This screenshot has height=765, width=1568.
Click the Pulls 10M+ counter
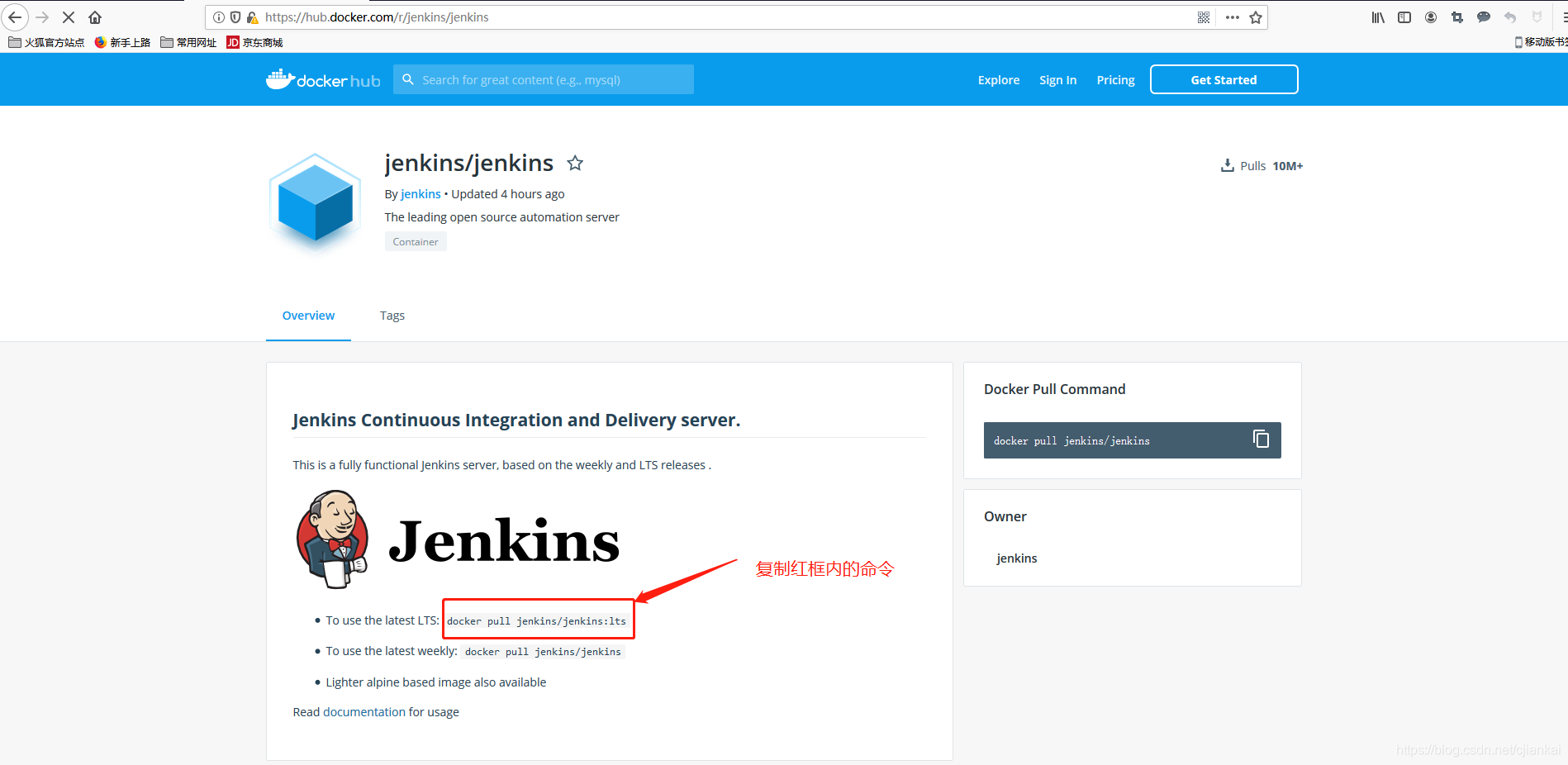(x=1262, y=166)
